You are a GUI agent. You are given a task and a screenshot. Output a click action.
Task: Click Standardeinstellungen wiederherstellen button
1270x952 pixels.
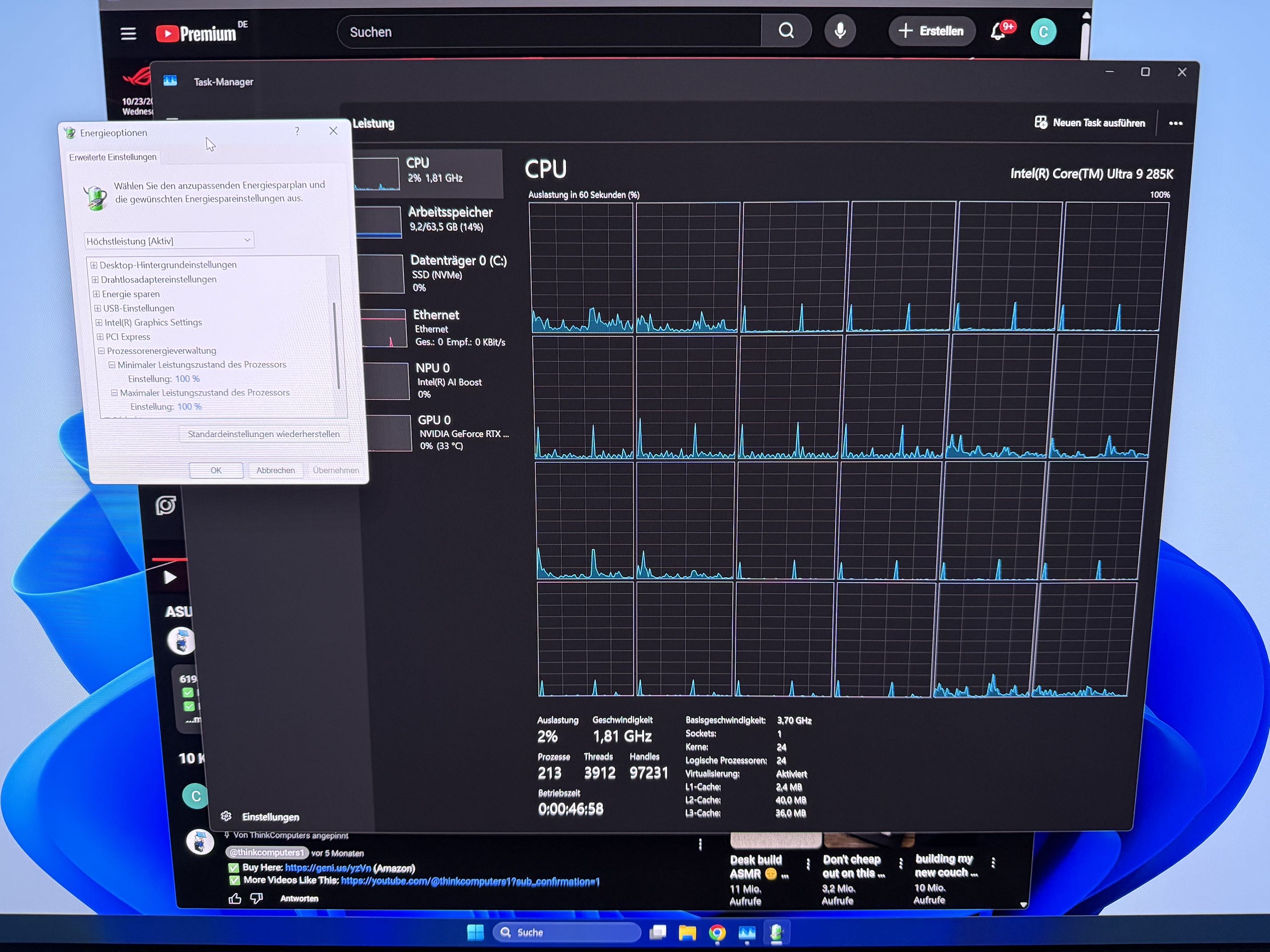pos(264,434)
